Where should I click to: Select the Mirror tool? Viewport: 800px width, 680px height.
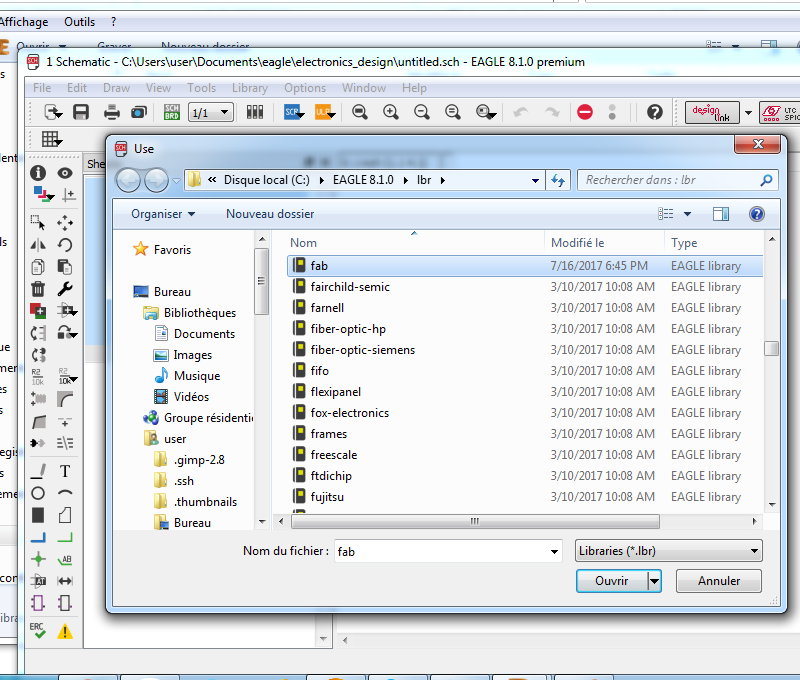point(38,245)
